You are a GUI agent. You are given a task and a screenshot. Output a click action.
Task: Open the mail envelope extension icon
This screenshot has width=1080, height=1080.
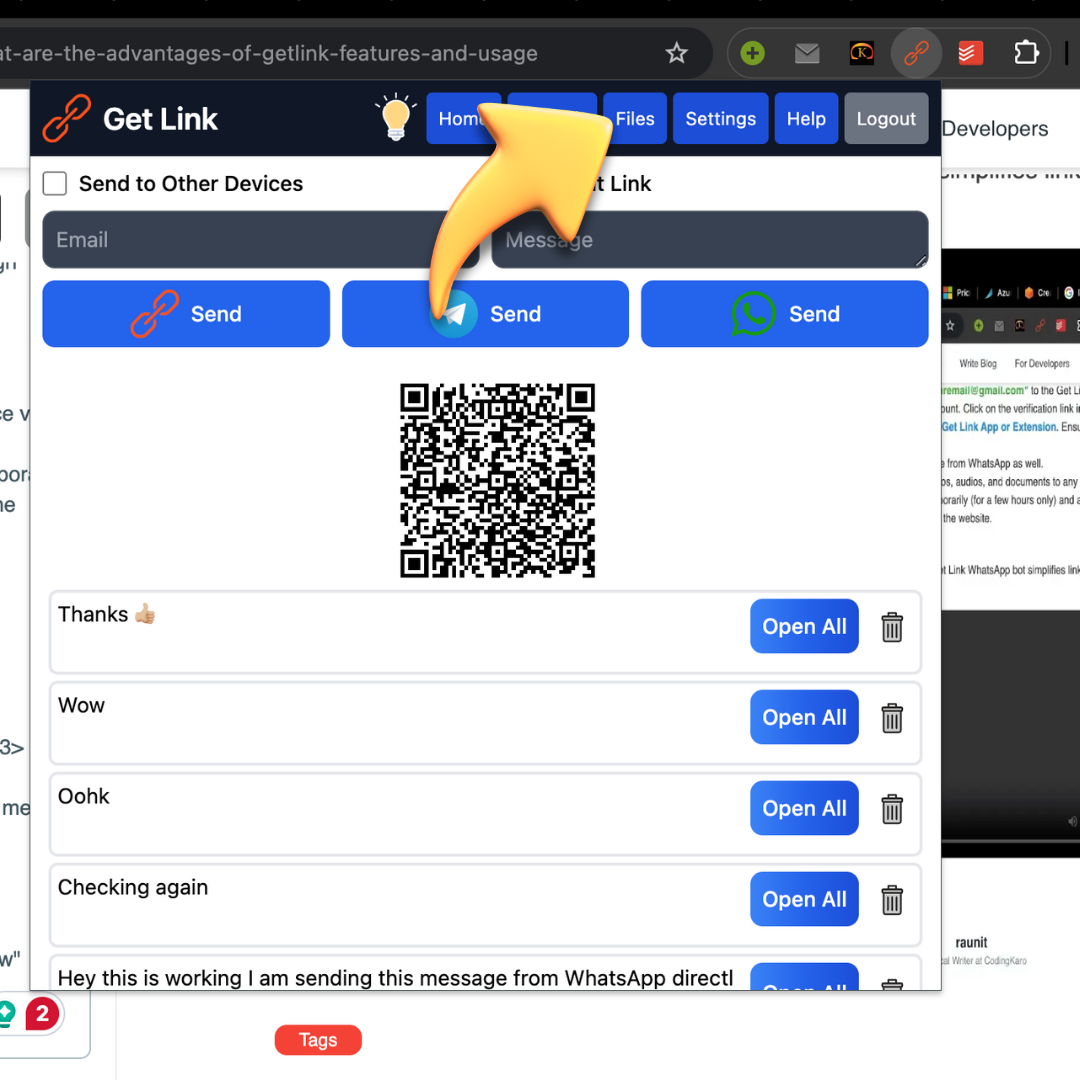click(807, 53)
